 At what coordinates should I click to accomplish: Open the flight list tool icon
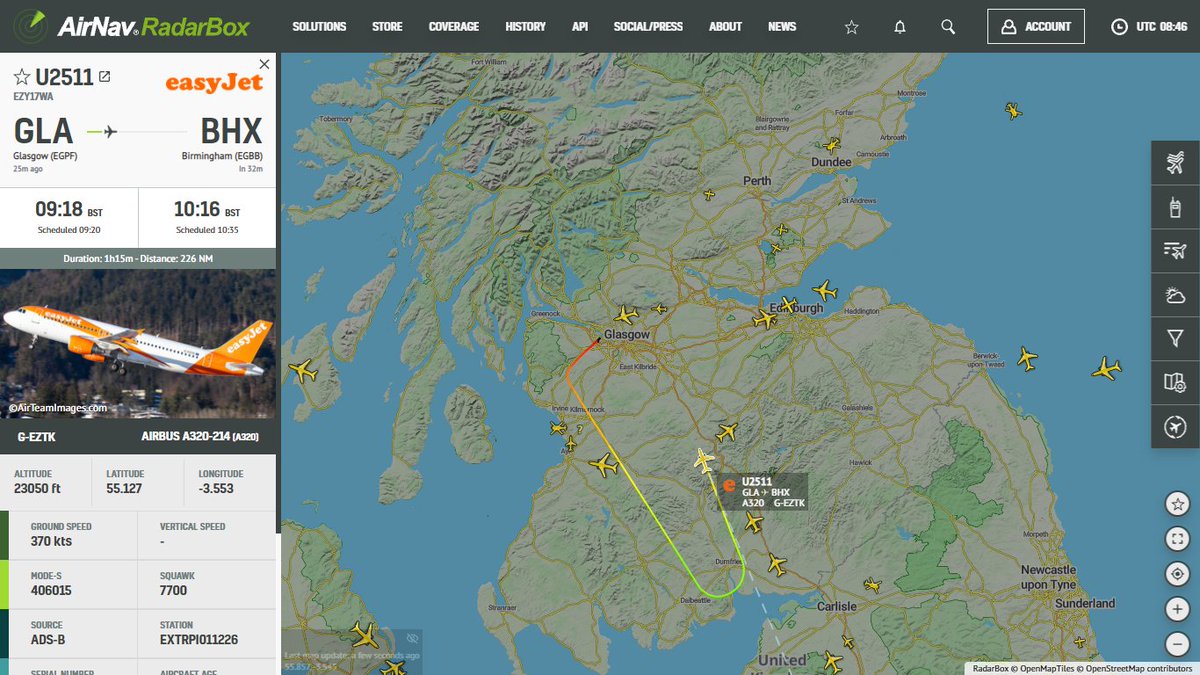[x=1175, y=250]
